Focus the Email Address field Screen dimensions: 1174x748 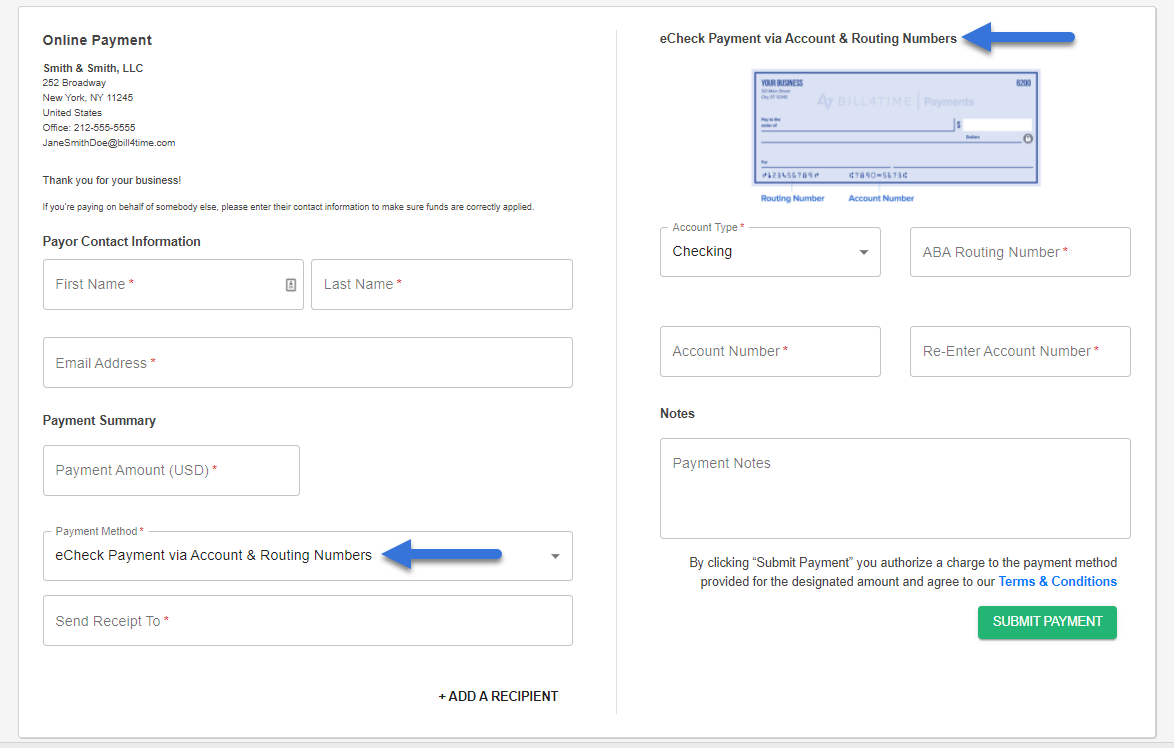[308, 362]
